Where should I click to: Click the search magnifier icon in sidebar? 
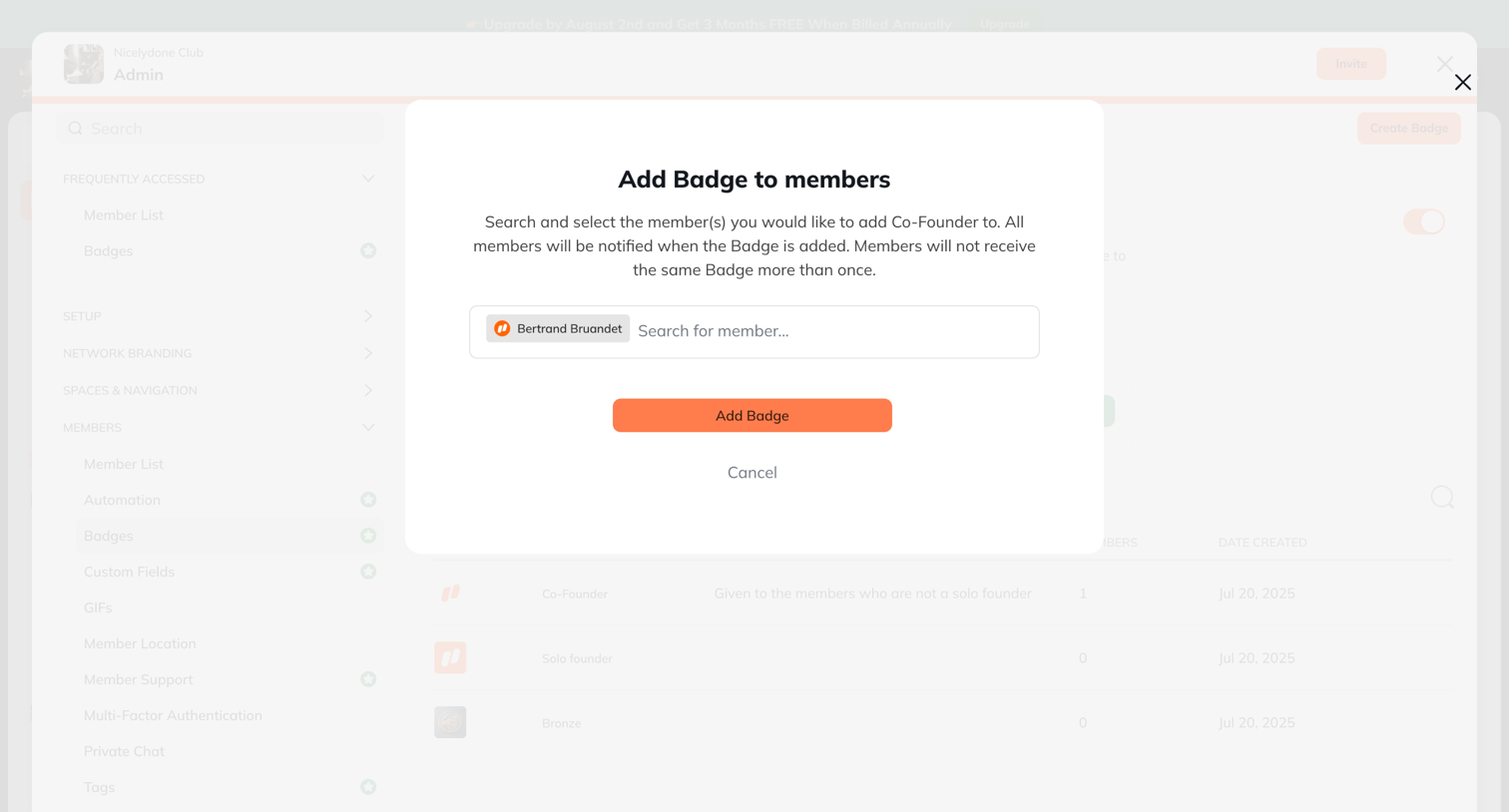click(75, 129)
